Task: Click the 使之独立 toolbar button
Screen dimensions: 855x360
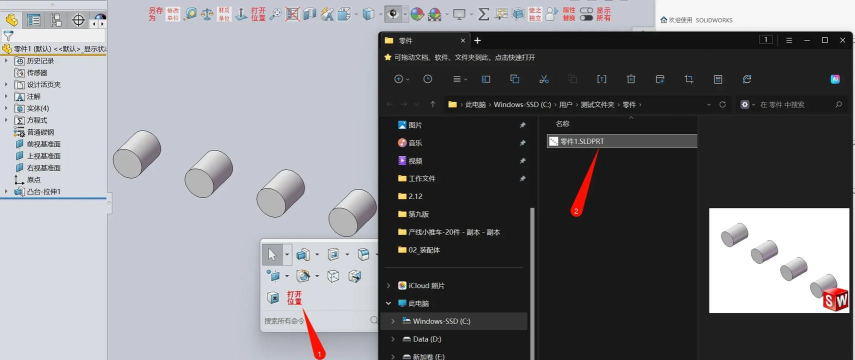Action: 535,14
